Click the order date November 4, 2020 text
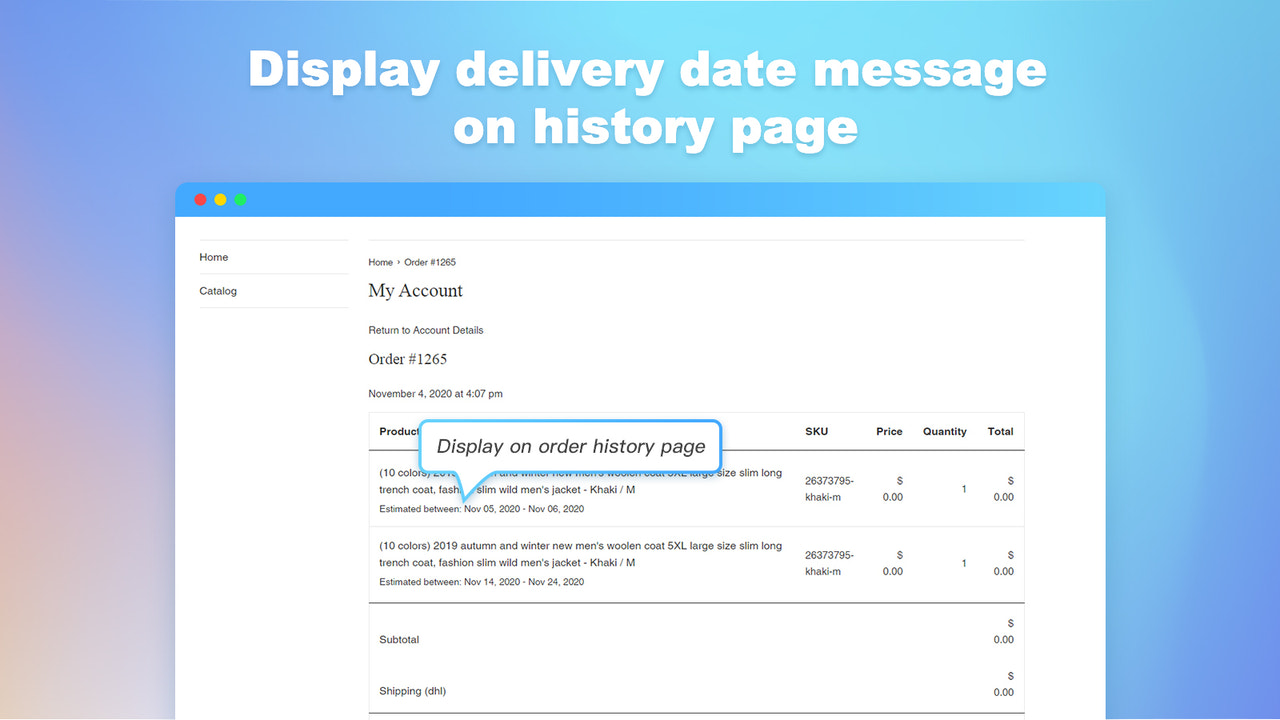 [x=435, y=393]
